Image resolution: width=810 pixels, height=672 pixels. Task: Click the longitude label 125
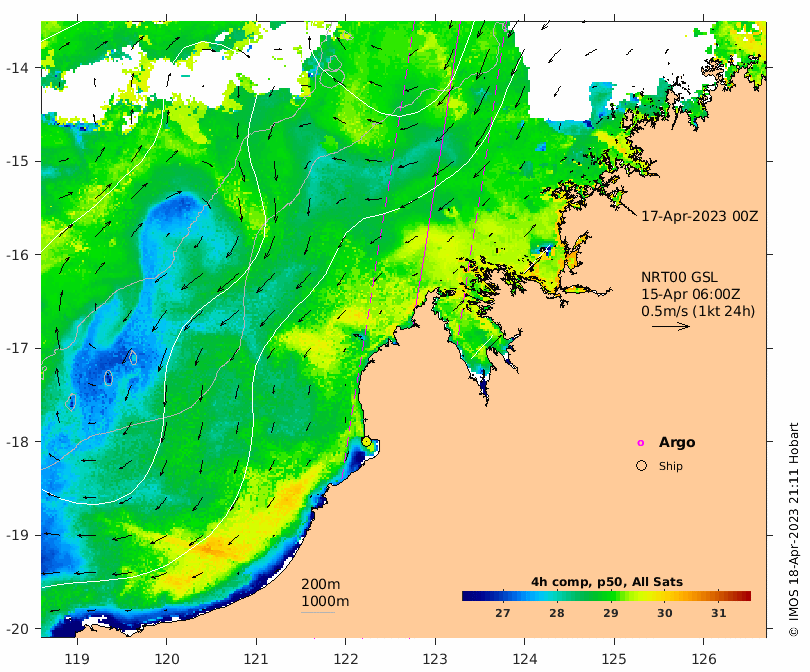coord(614,659)
